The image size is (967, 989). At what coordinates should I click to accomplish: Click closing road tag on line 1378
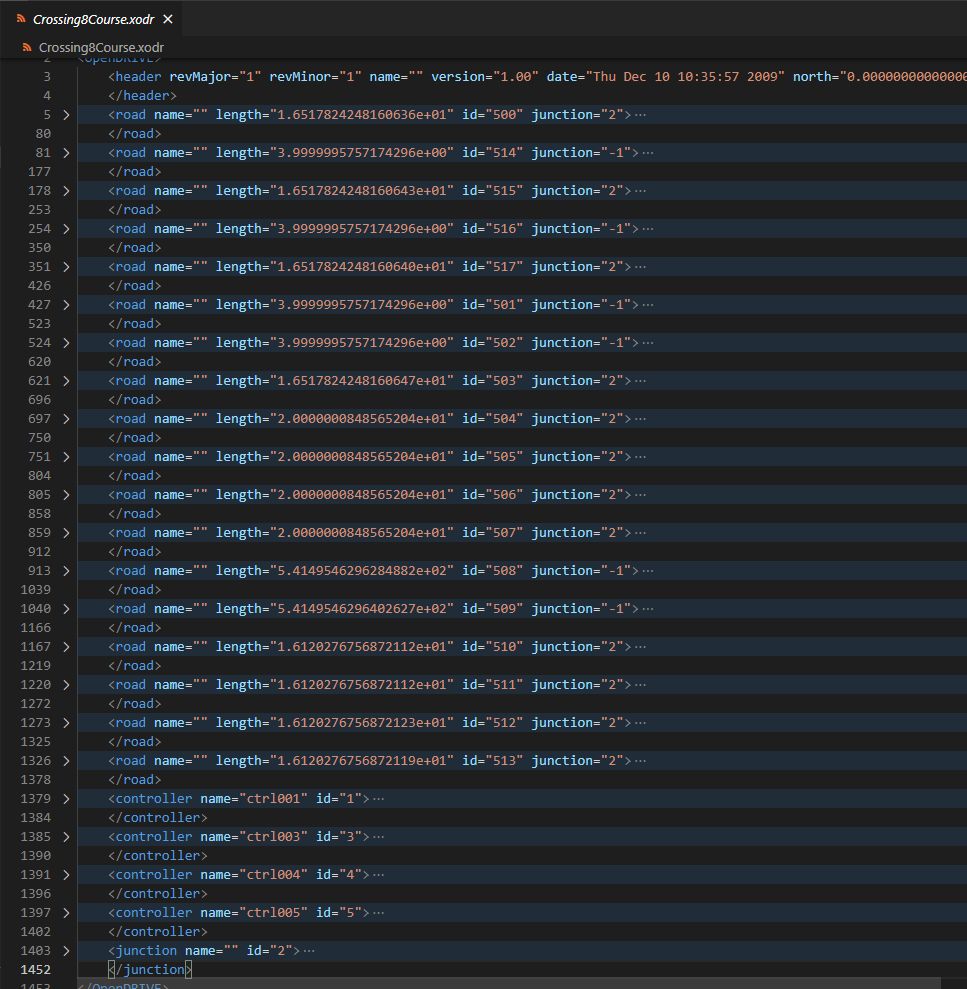(134, 780)
